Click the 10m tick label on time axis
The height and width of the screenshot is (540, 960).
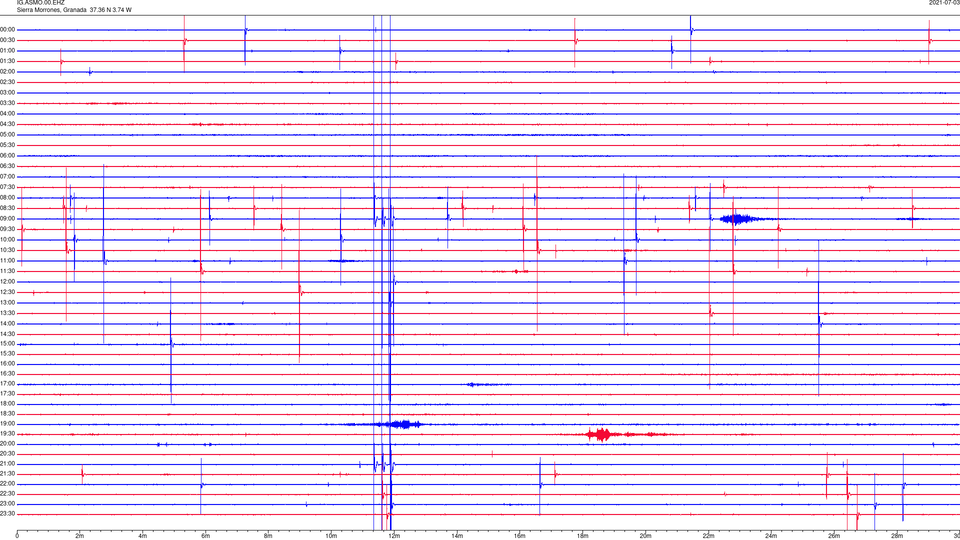[331, 536]
